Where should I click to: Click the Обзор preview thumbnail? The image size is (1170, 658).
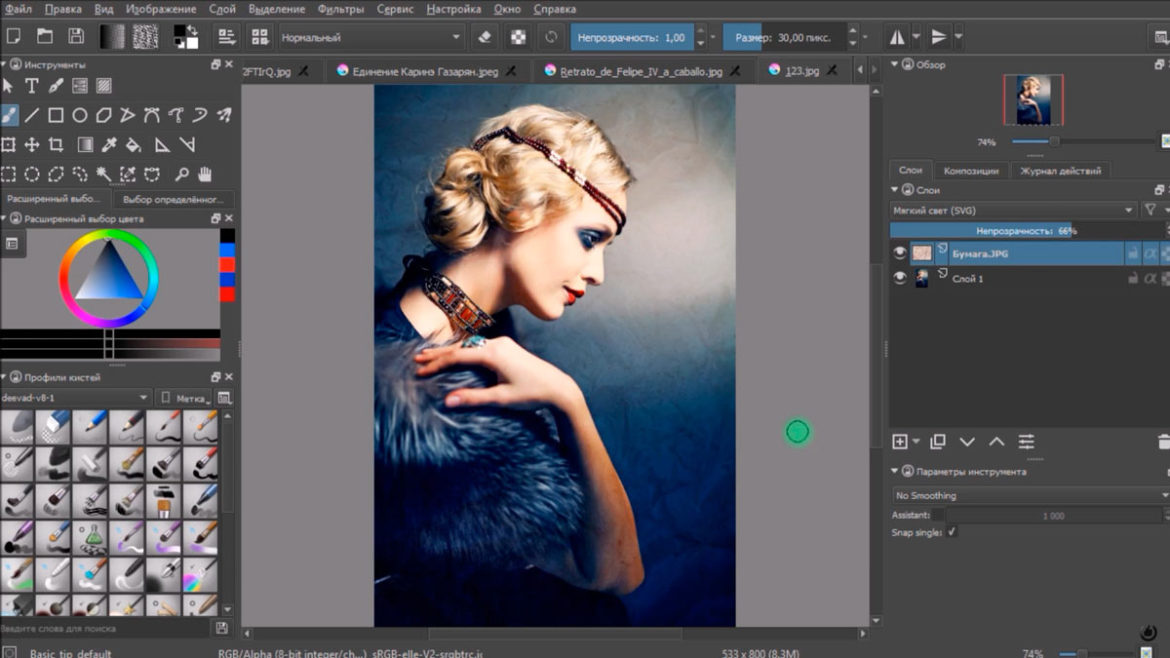1033,100
